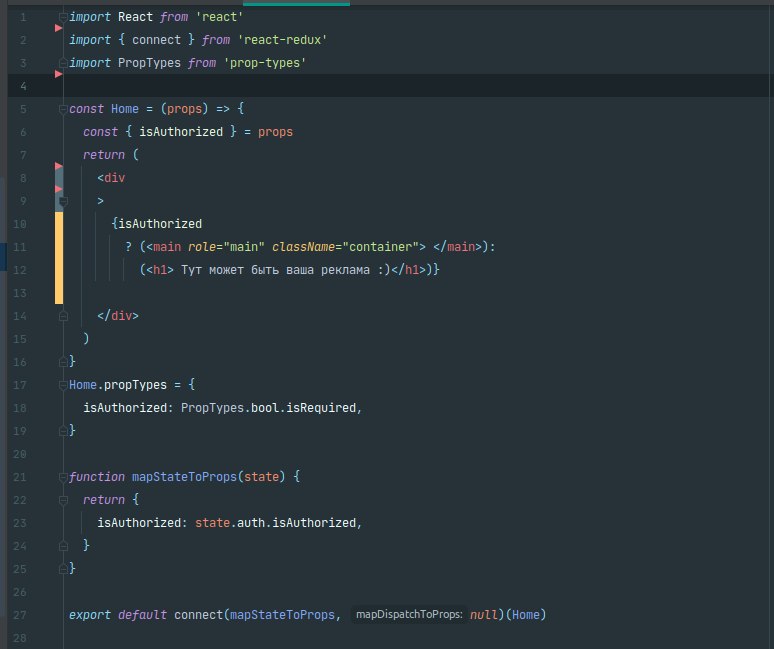The height and width of the screenshot is (649, 774).
Task: Click line number 27 in the gutter
Action: click(x=20, y=615)
